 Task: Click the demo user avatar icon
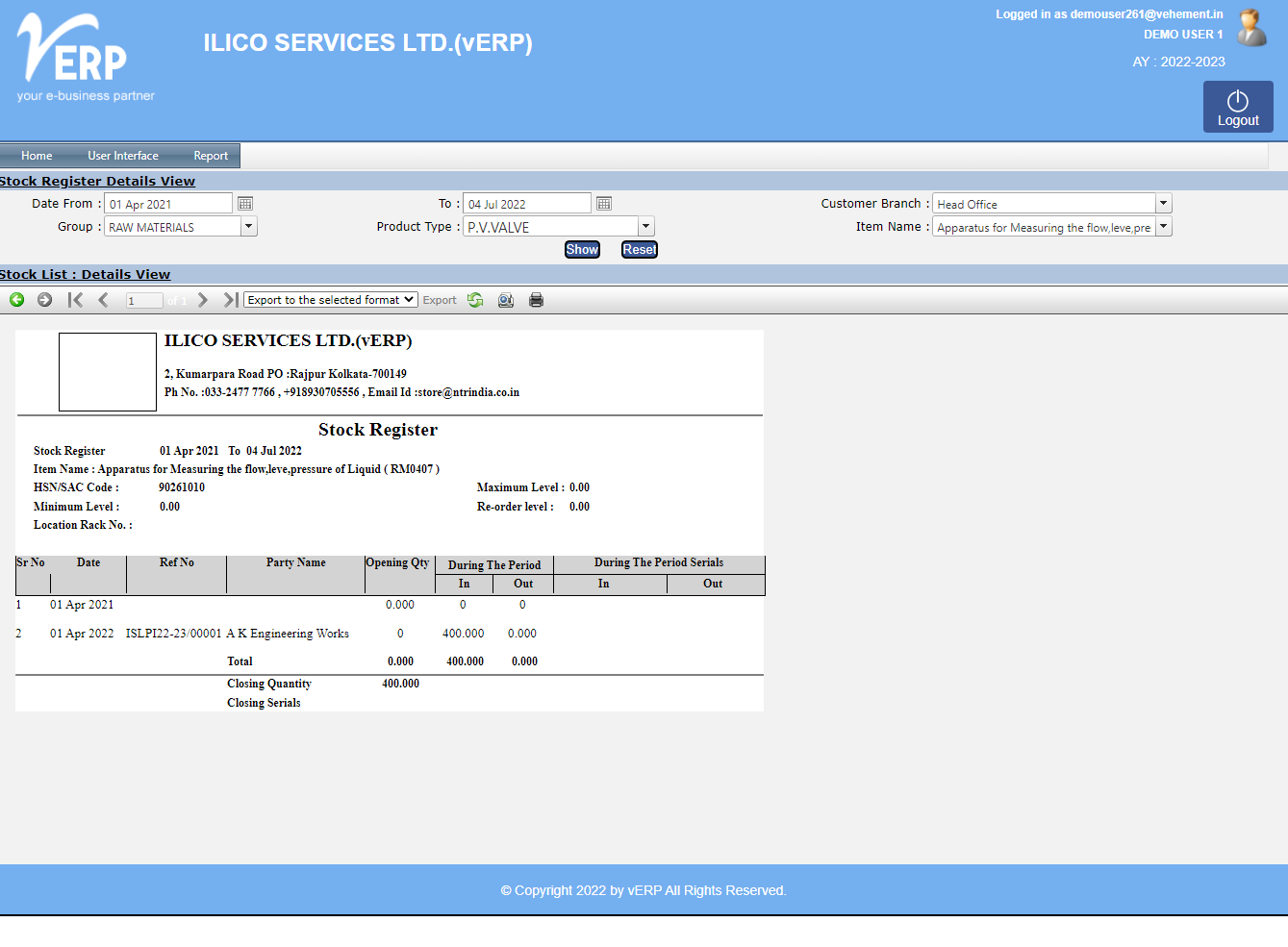tap(1251, 28)
